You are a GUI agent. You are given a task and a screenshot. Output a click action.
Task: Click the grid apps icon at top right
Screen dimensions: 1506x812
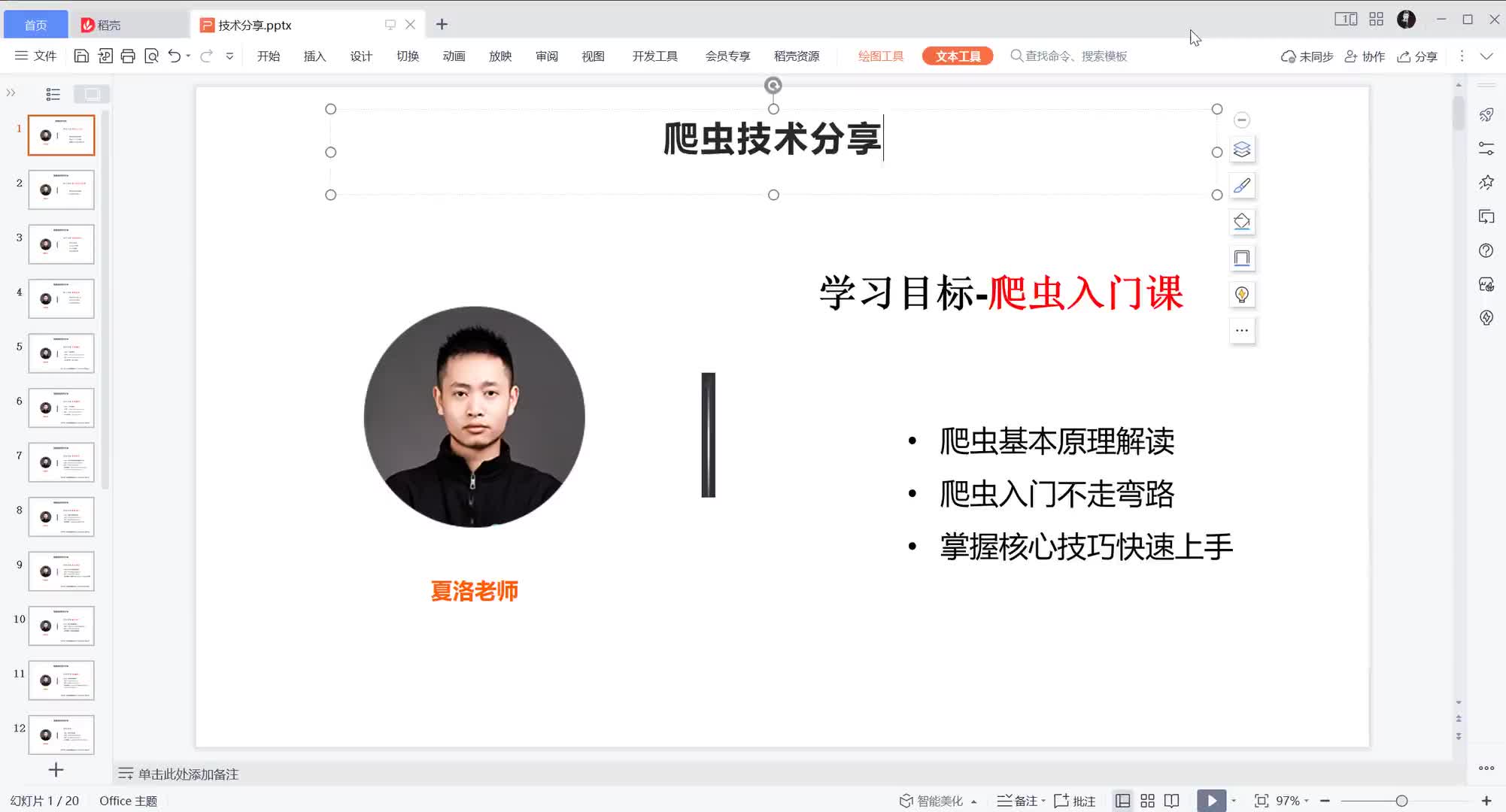[x=1376, y=20]
